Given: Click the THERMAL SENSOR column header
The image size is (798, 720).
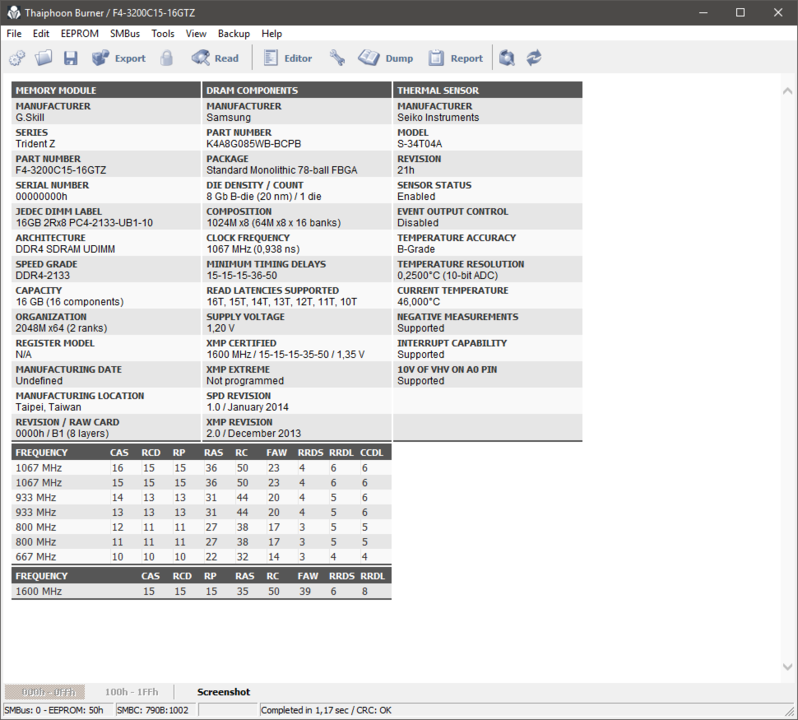Looking at the screenshot, I should click(488, 90).
